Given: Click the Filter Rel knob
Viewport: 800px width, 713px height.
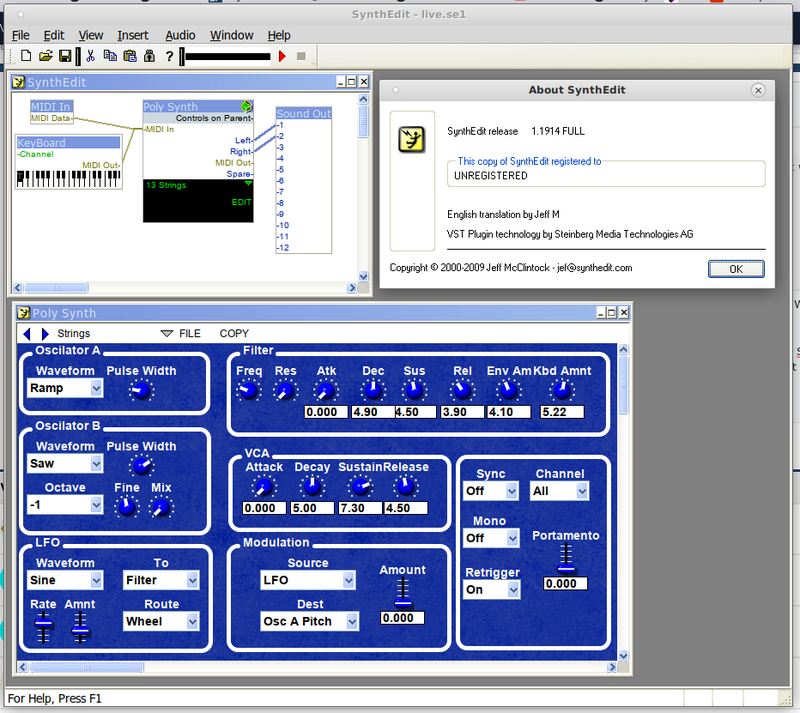Looking at the screenshot, I should (462, 391).
